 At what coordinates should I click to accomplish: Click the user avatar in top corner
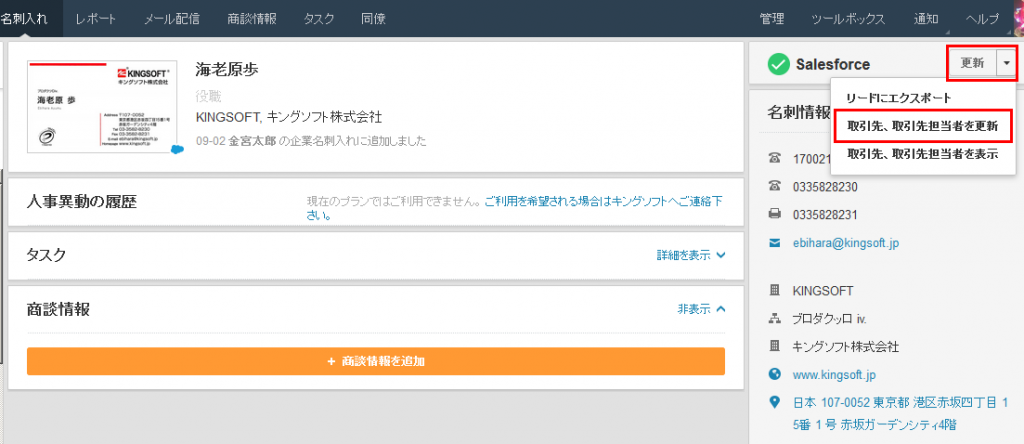(x=1018, y=18)
